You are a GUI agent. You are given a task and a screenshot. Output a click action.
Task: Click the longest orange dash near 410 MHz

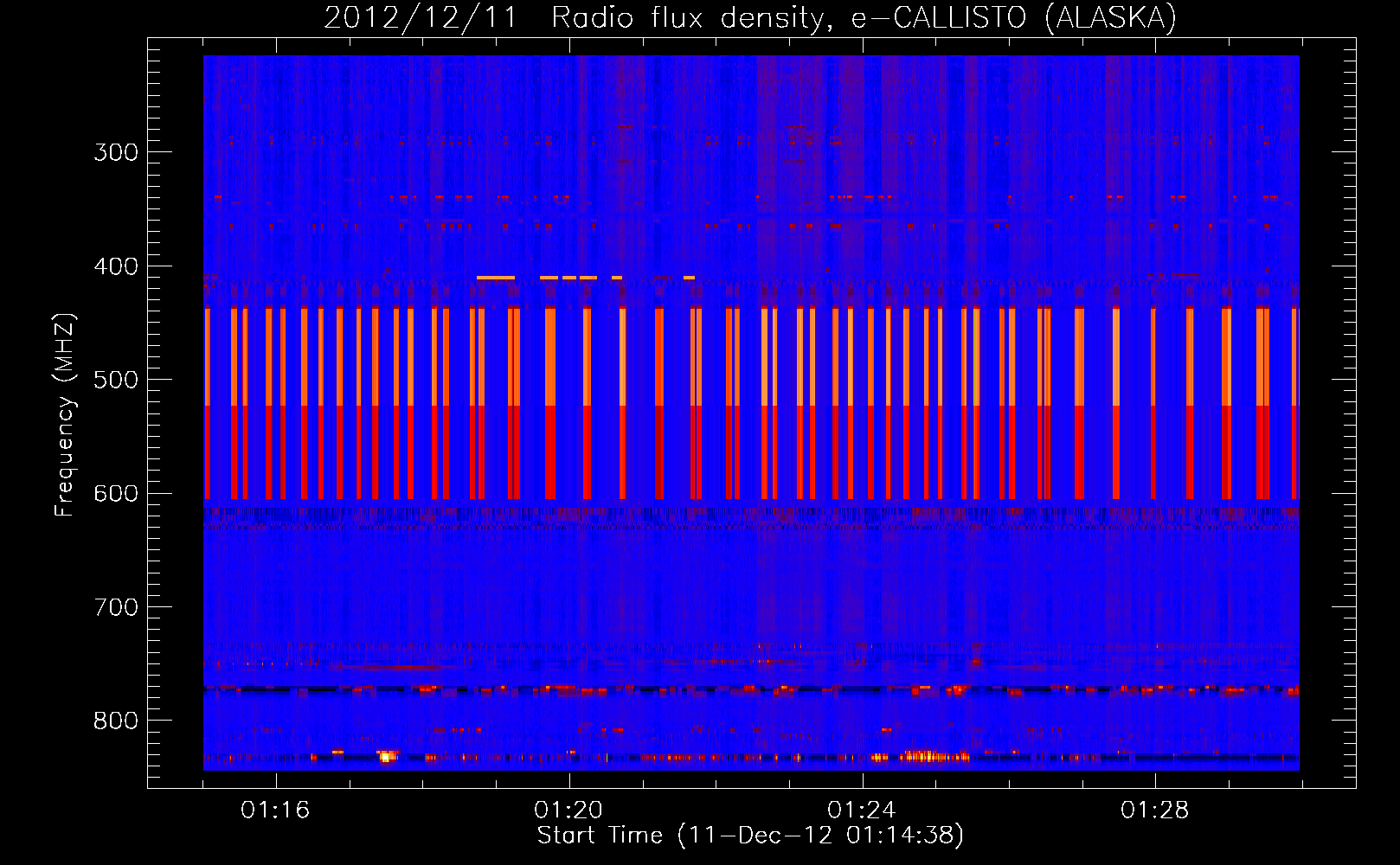(x=496, y=278)
